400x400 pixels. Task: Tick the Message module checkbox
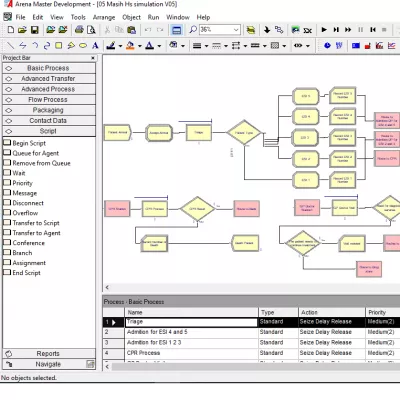(7, 193)
